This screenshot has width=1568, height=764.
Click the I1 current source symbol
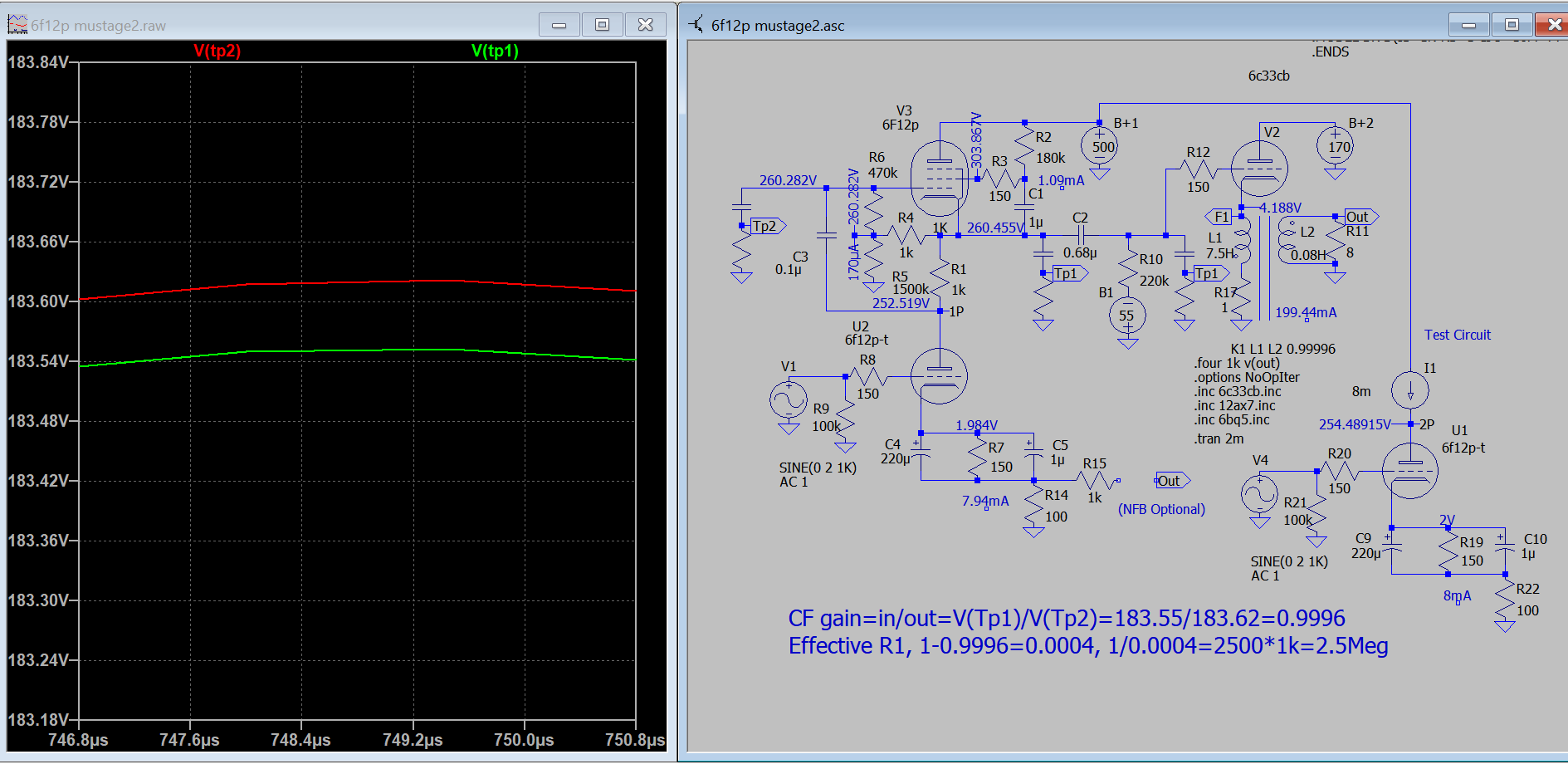pyautogui.click(x=1410, y=389)
